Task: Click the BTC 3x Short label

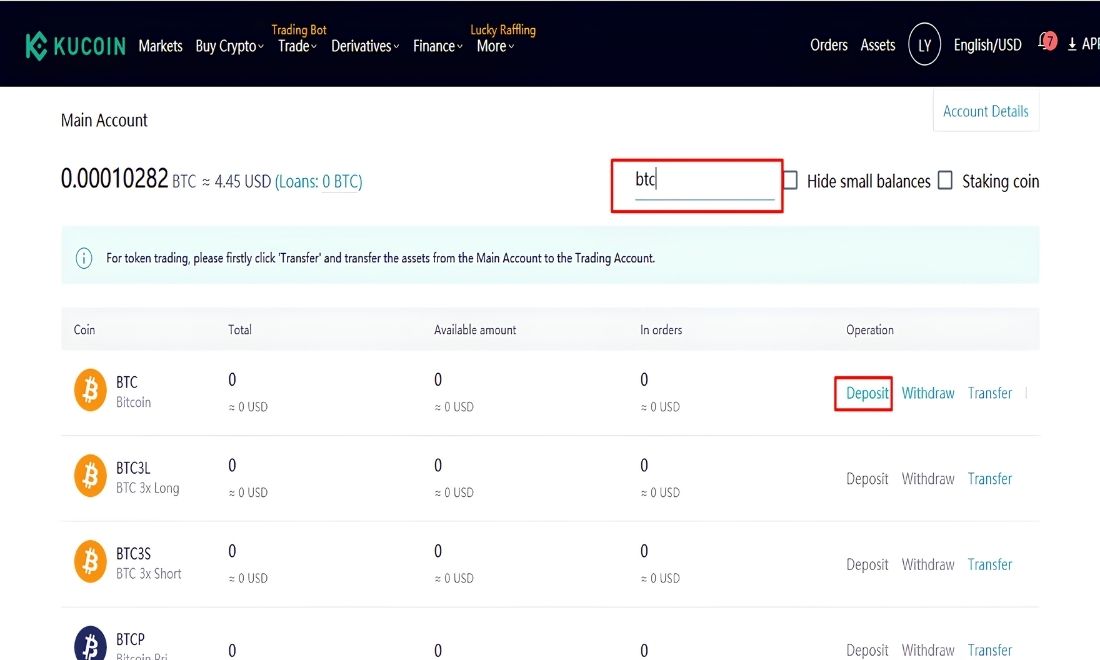Action: (x=149, y=574)
